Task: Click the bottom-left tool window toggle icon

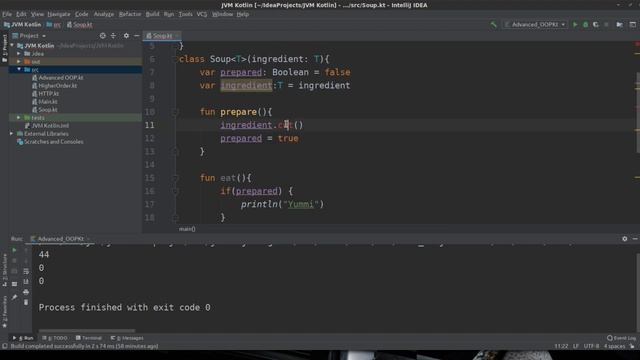Action: coord(4,347)
